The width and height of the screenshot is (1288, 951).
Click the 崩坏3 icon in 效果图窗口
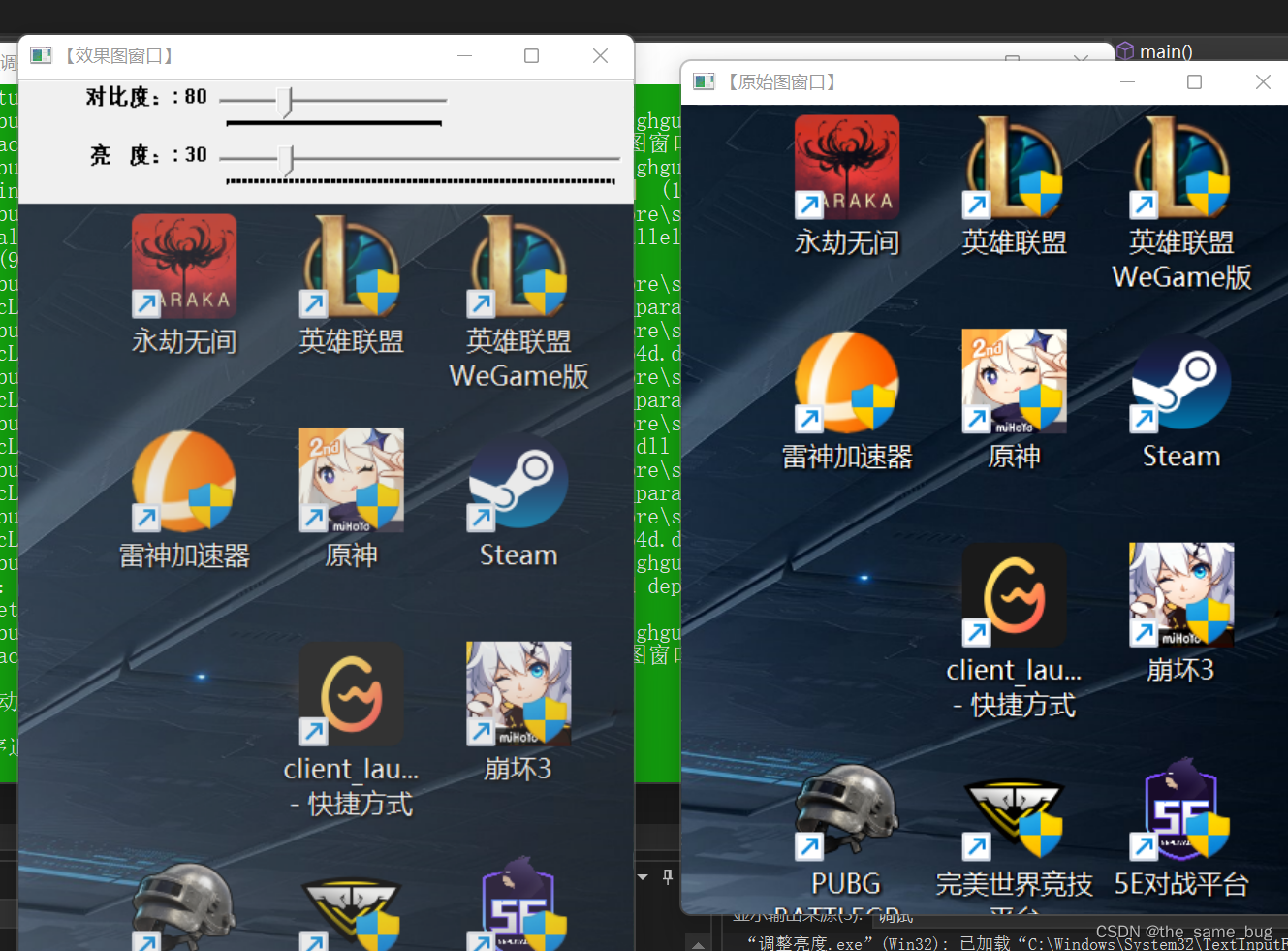coord(518,694)
